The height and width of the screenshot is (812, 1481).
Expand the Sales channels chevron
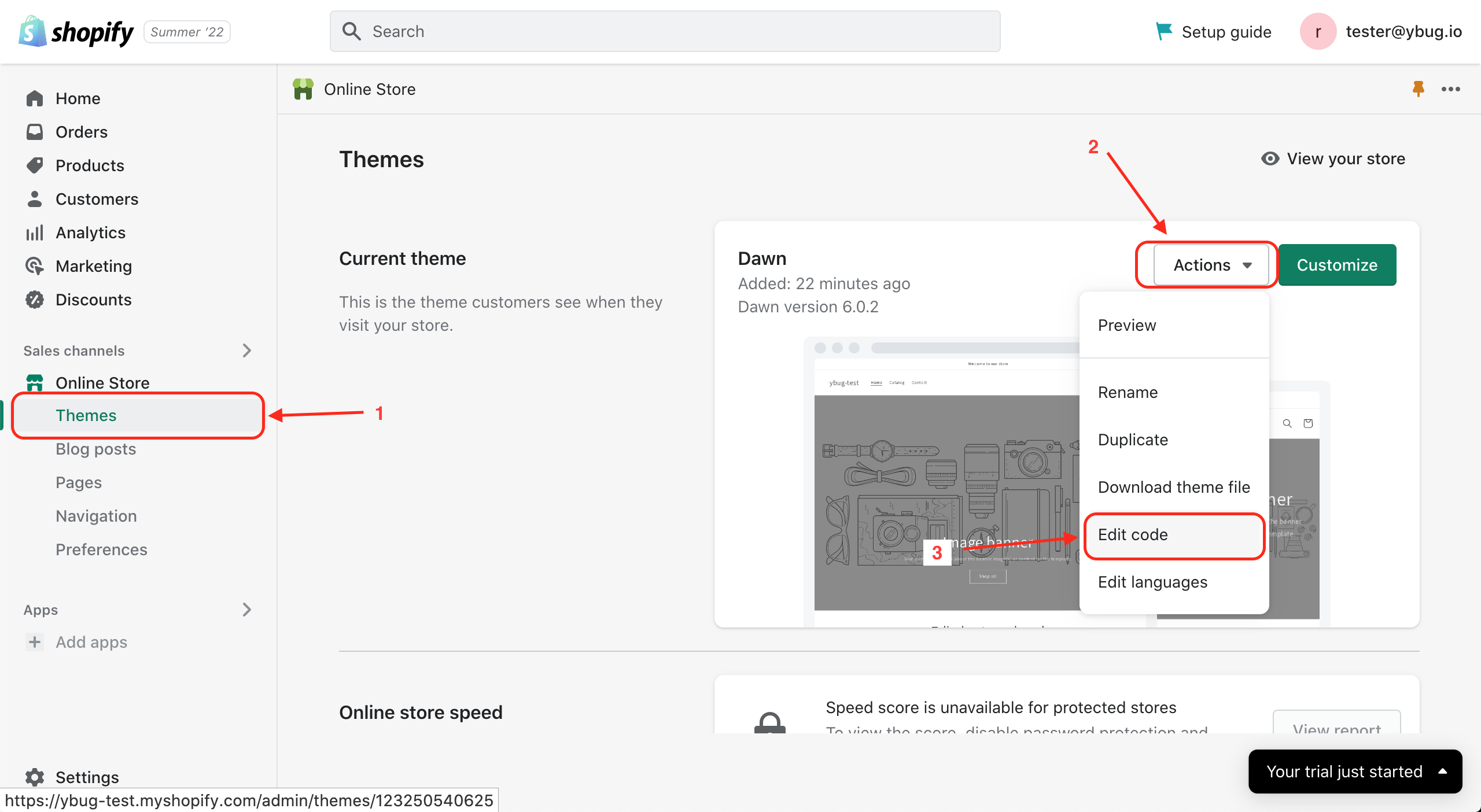coord(247,350)
